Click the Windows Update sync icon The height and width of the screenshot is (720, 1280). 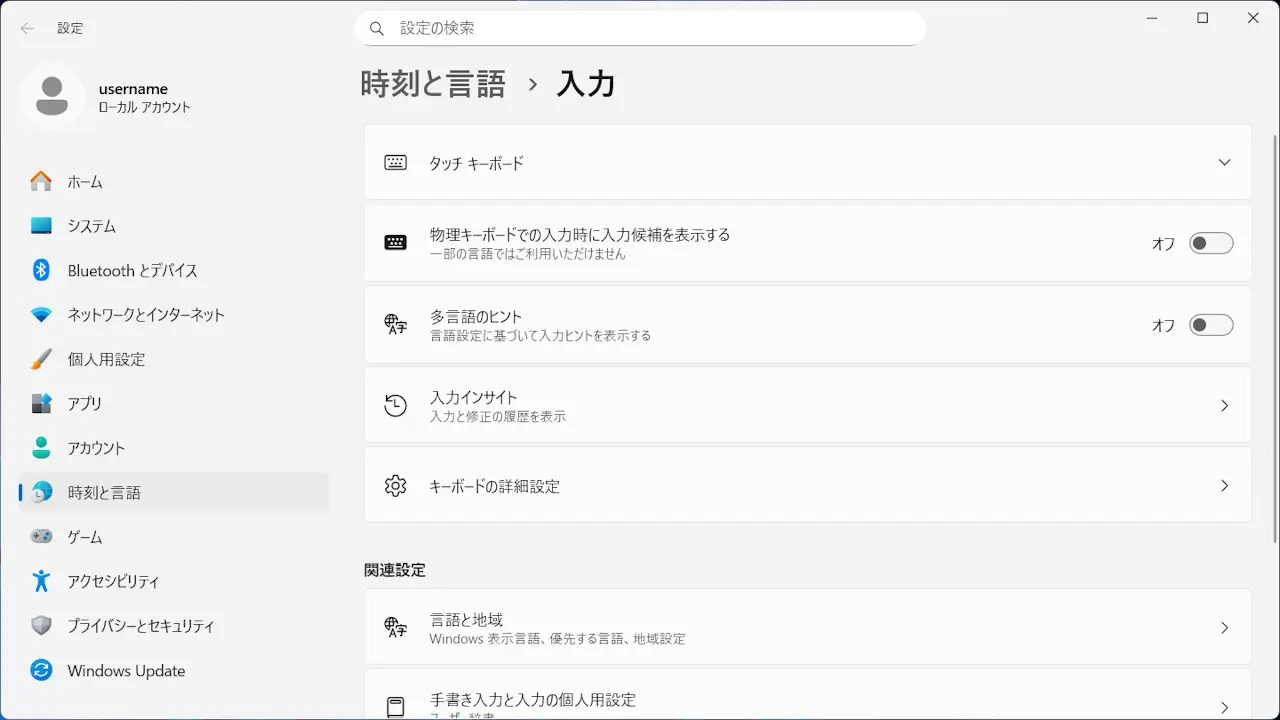(x=41, y=670)
